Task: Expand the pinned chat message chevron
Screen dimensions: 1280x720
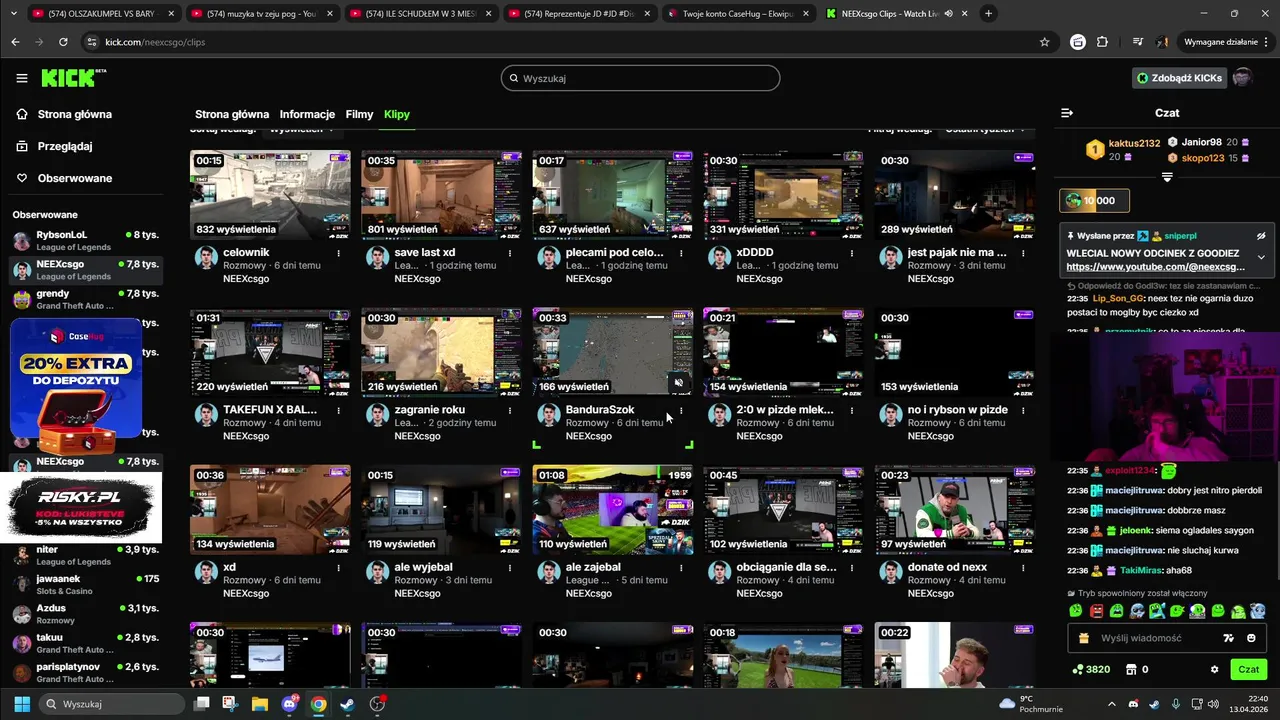Action: click(x=1261, y=257)
